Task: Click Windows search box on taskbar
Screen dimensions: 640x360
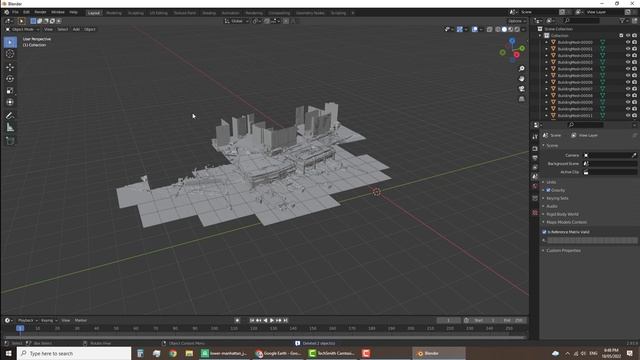Action: 74,353
